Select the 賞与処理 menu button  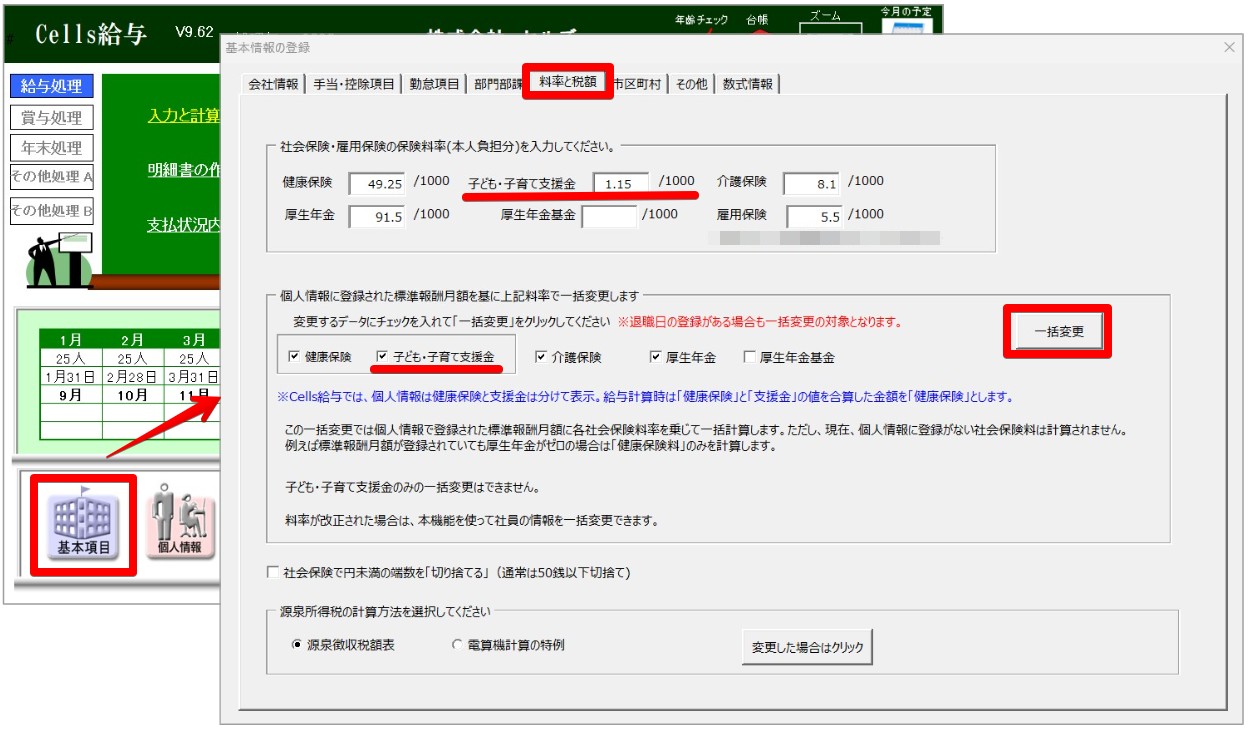[52, 118]
